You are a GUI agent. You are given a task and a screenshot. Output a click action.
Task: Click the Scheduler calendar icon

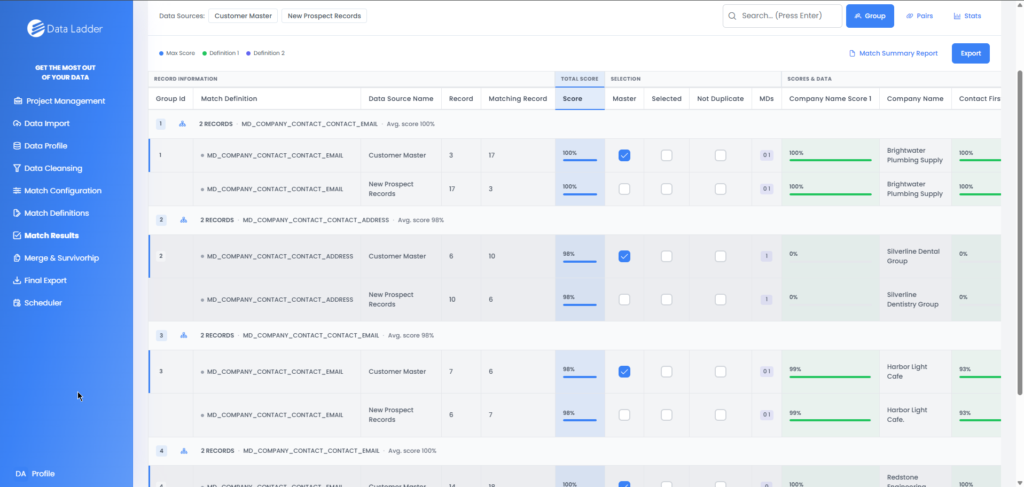tap(17, 303)
